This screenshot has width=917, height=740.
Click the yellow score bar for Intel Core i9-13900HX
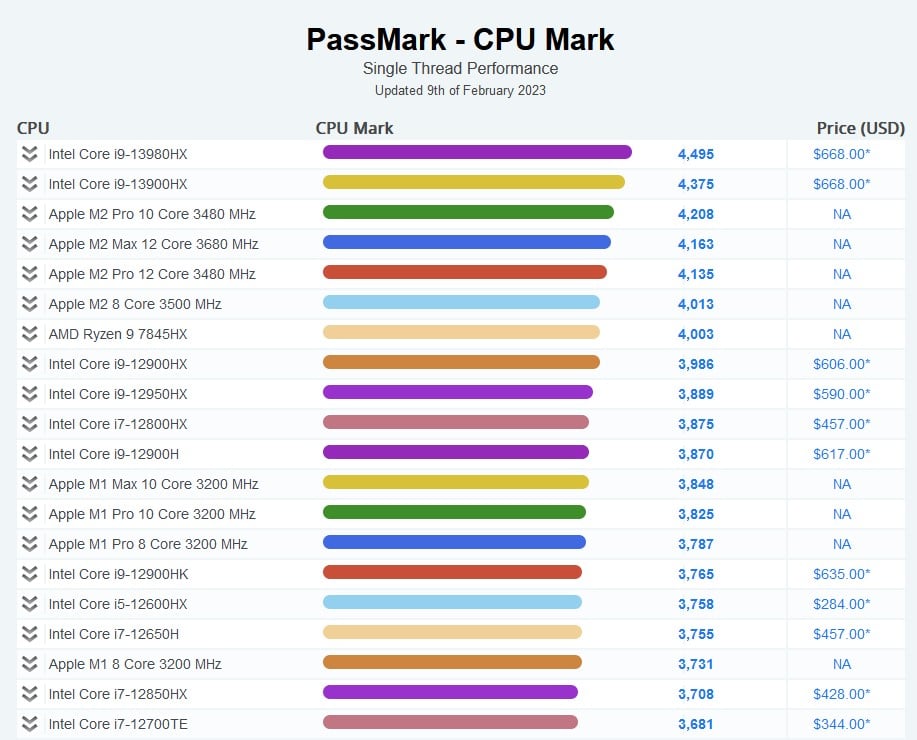[474, 182]
